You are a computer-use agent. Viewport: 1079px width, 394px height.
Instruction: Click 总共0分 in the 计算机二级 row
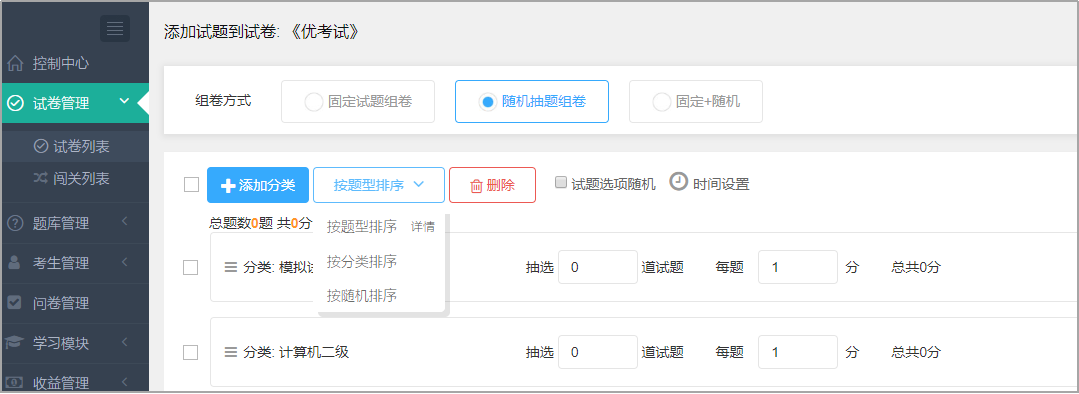click(915, 352)
